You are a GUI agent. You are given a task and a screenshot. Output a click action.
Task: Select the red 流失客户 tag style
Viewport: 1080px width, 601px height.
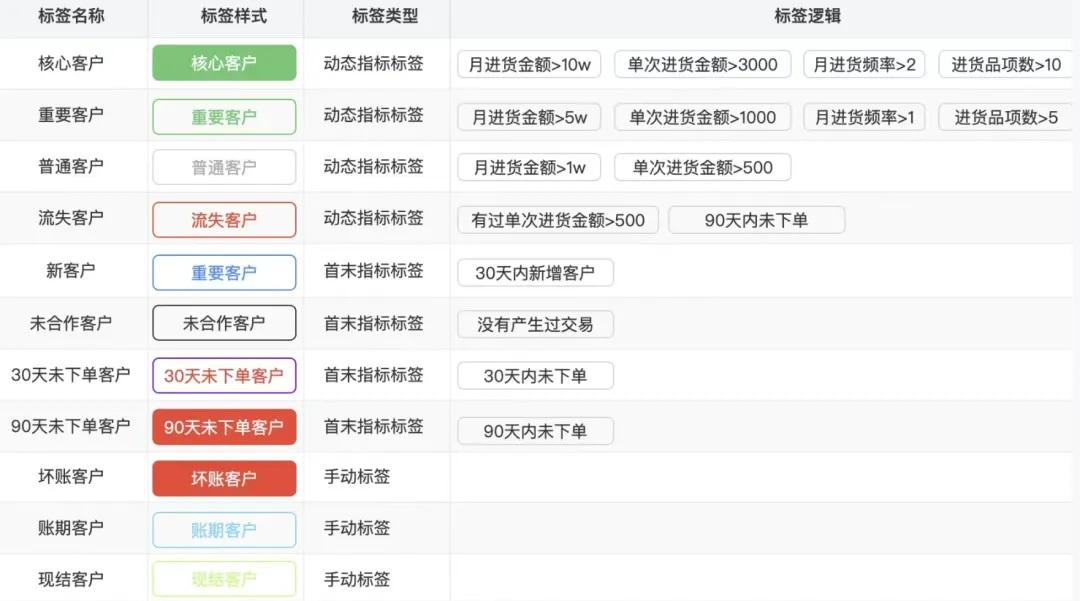tap(223, 219)
